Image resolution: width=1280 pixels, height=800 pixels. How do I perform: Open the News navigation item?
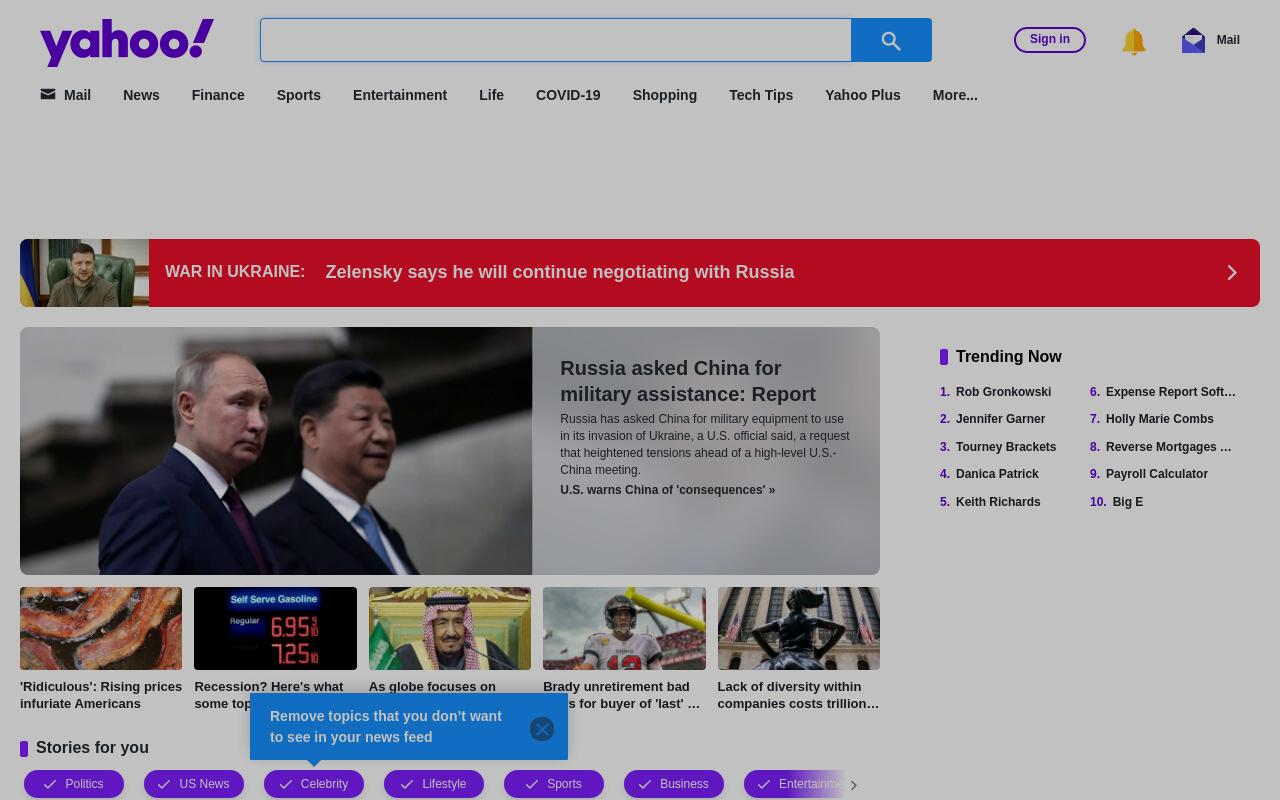pyautogui.click(x=141, y=95)
